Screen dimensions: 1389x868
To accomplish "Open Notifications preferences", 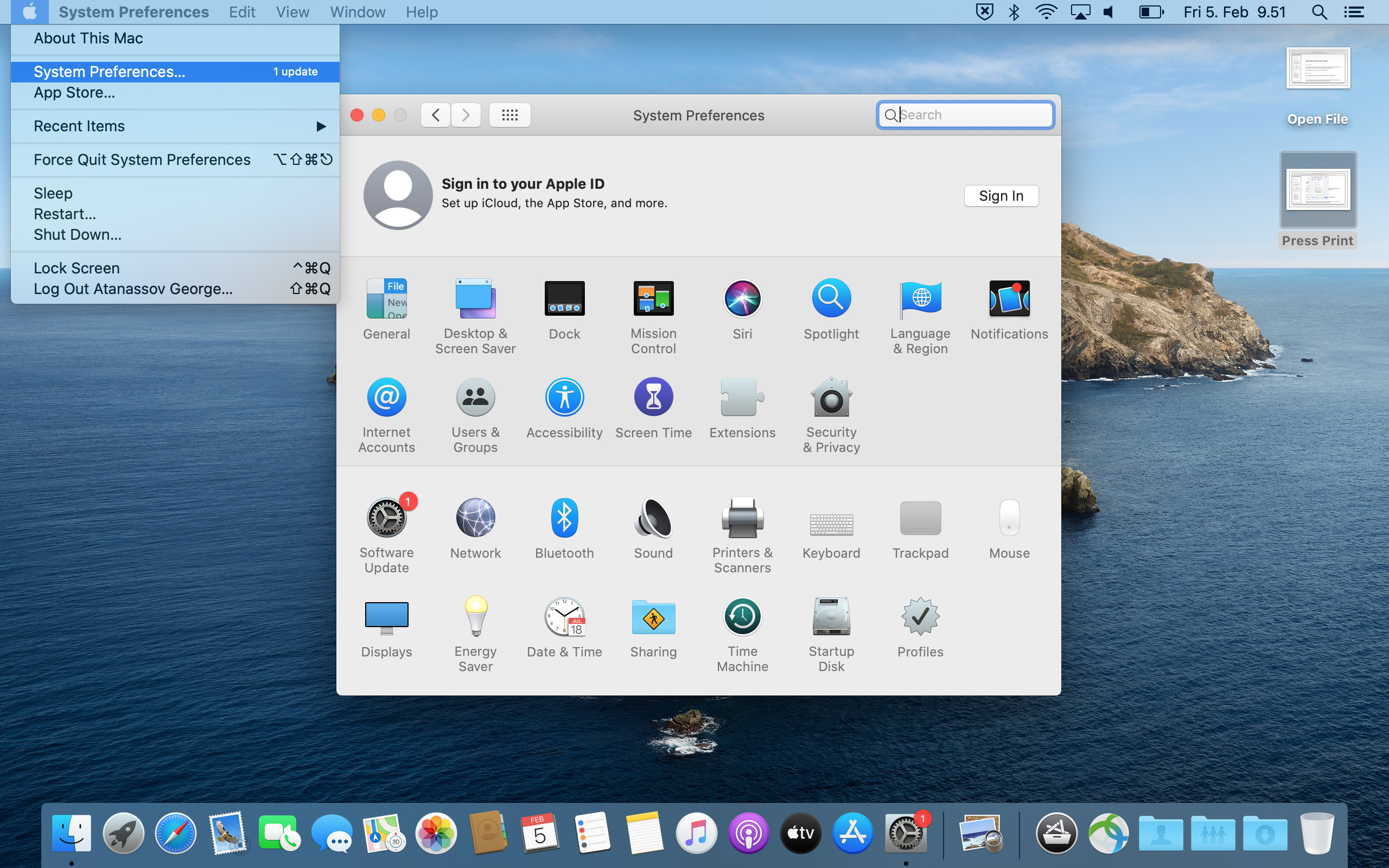I will (1009, 309).
